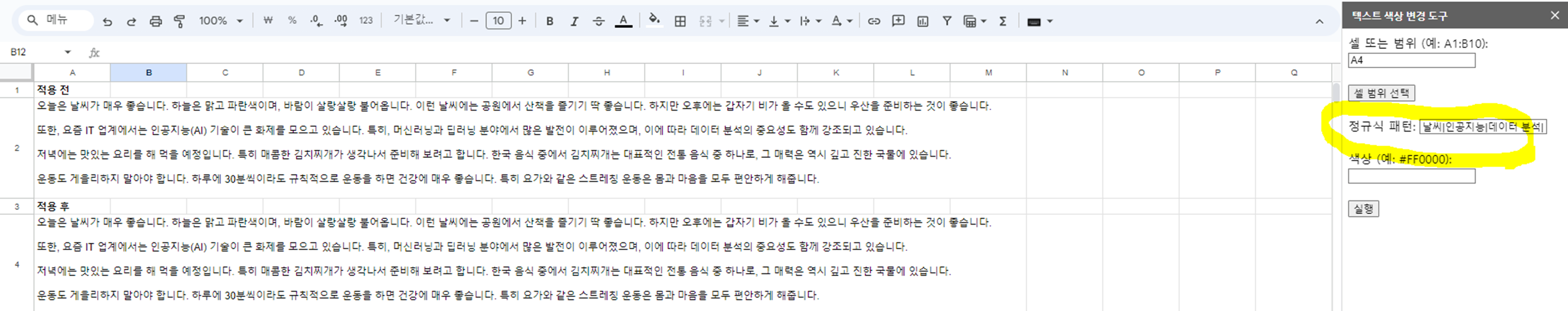Insert a link
Viewport: 1568px width, 311px height.
tap(874, 21)
